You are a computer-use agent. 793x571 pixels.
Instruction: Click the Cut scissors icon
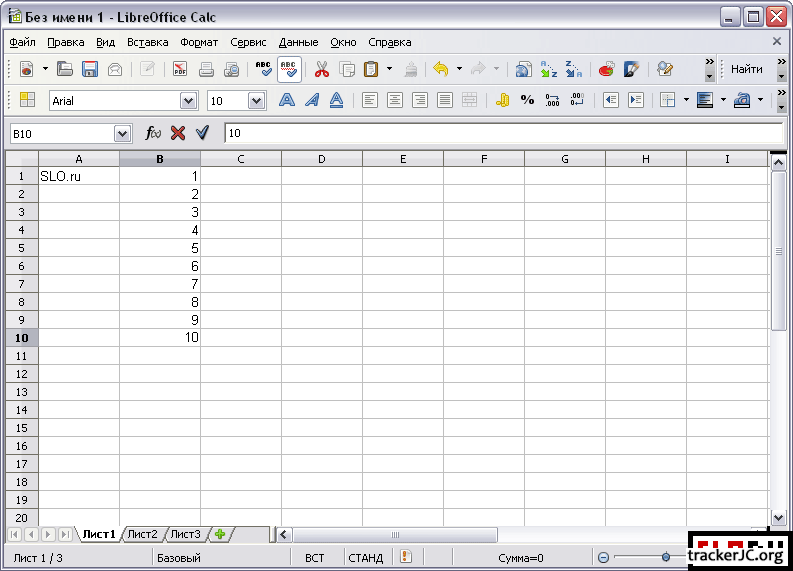(321, 69)
